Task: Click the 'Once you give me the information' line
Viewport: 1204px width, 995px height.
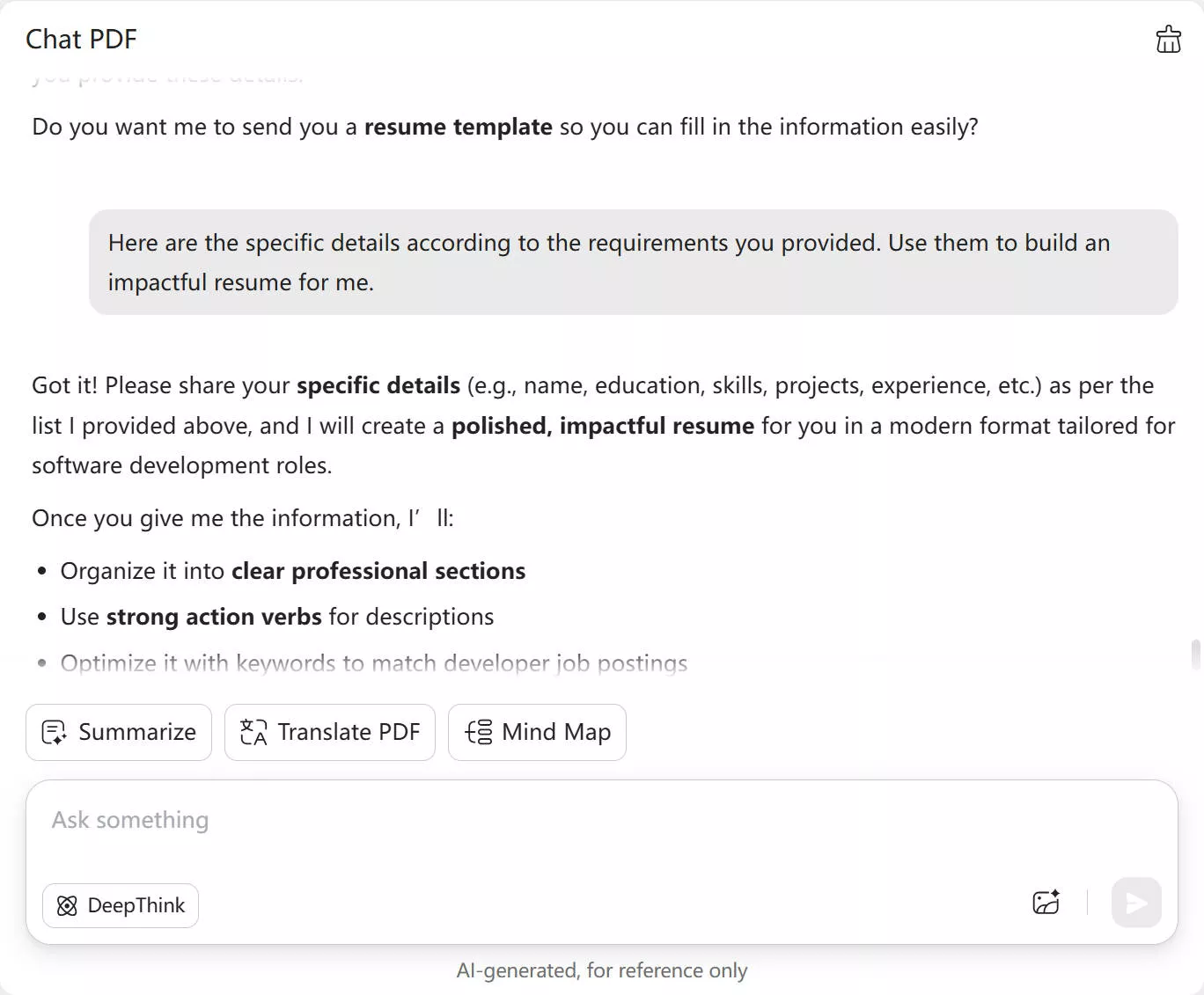Action: pyautogui.click(x=242, y=518)
